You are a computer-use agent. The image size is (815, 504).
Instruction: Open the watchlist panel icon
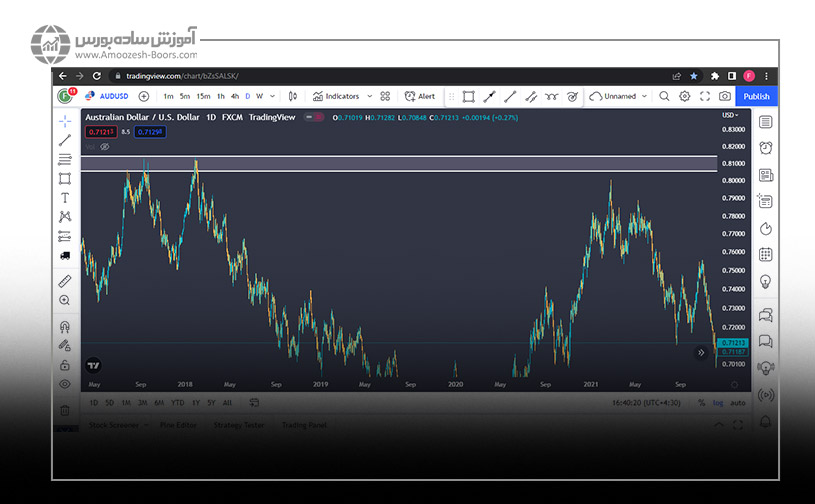tap(765, 122)
